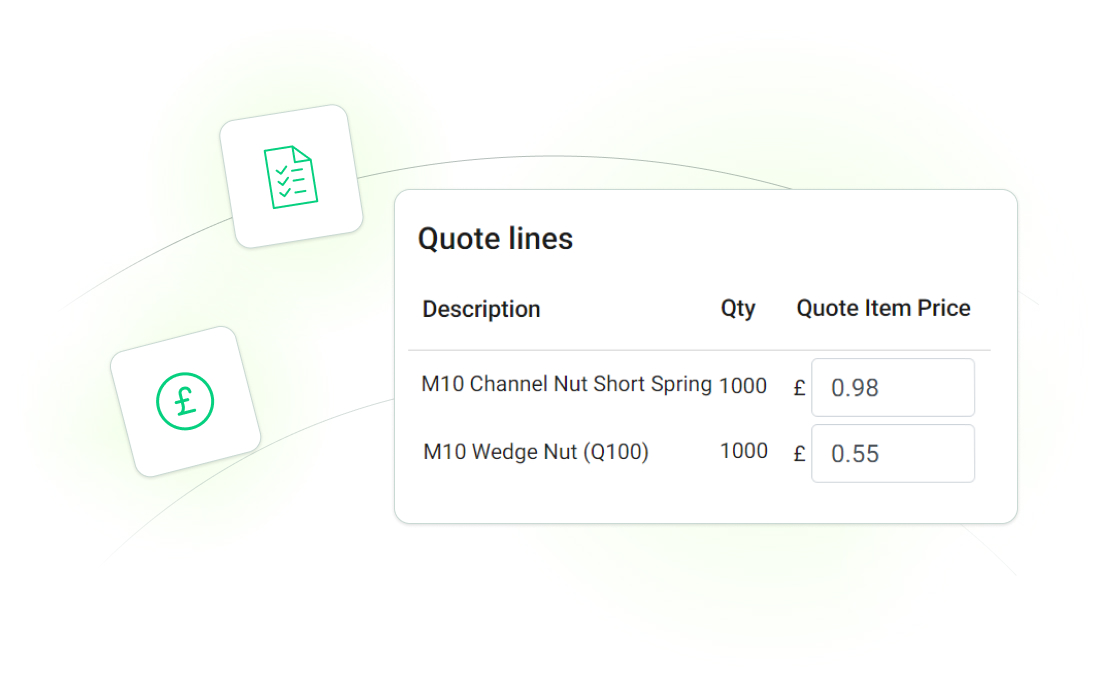Screen dimensions: 1096x698
Task: Click the price field showing 0.98
Action: click(893, 388)
